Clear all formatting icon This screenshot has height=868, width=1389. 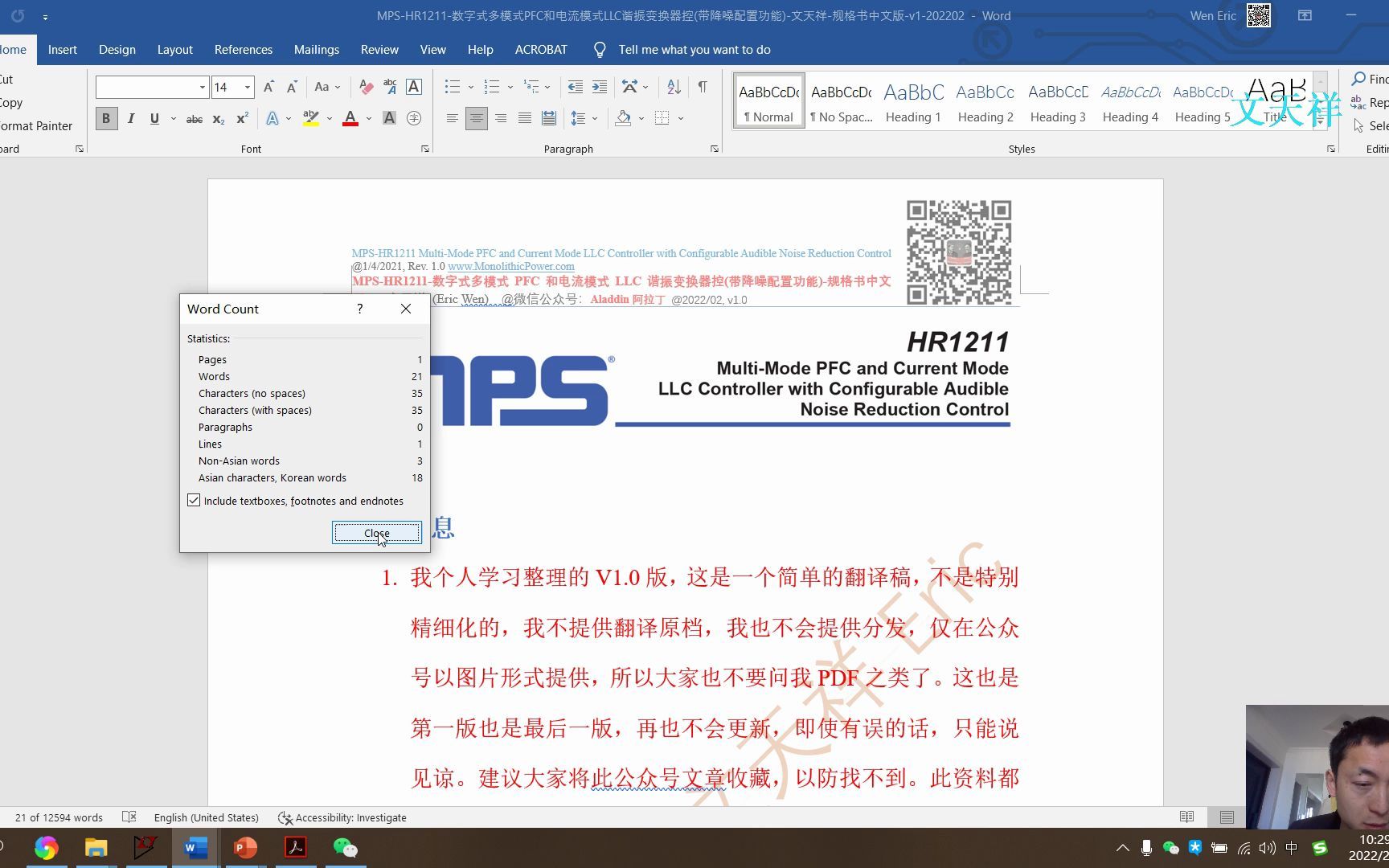(x=366, y=86)
